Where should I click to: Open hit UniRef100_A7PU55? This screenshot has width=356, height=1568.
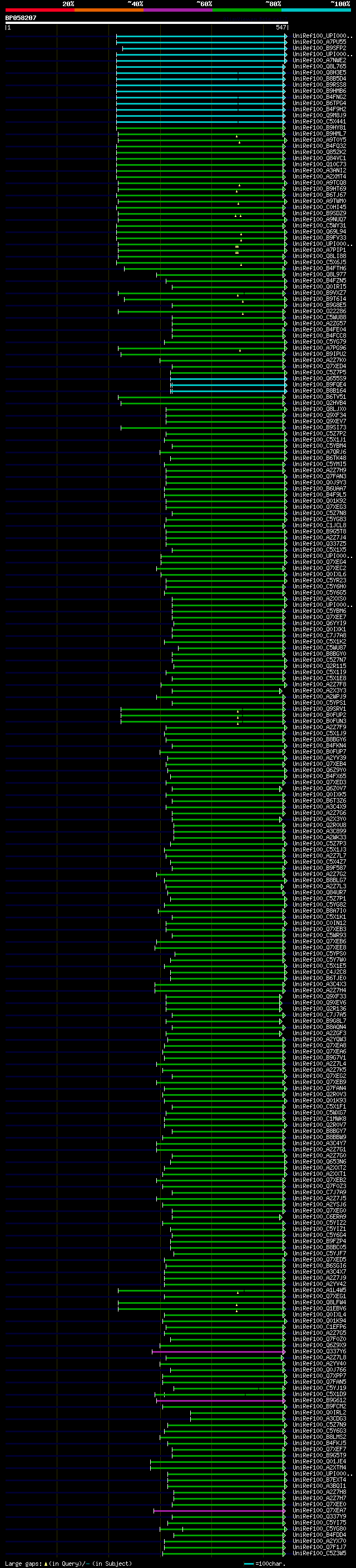click(319, 43)
